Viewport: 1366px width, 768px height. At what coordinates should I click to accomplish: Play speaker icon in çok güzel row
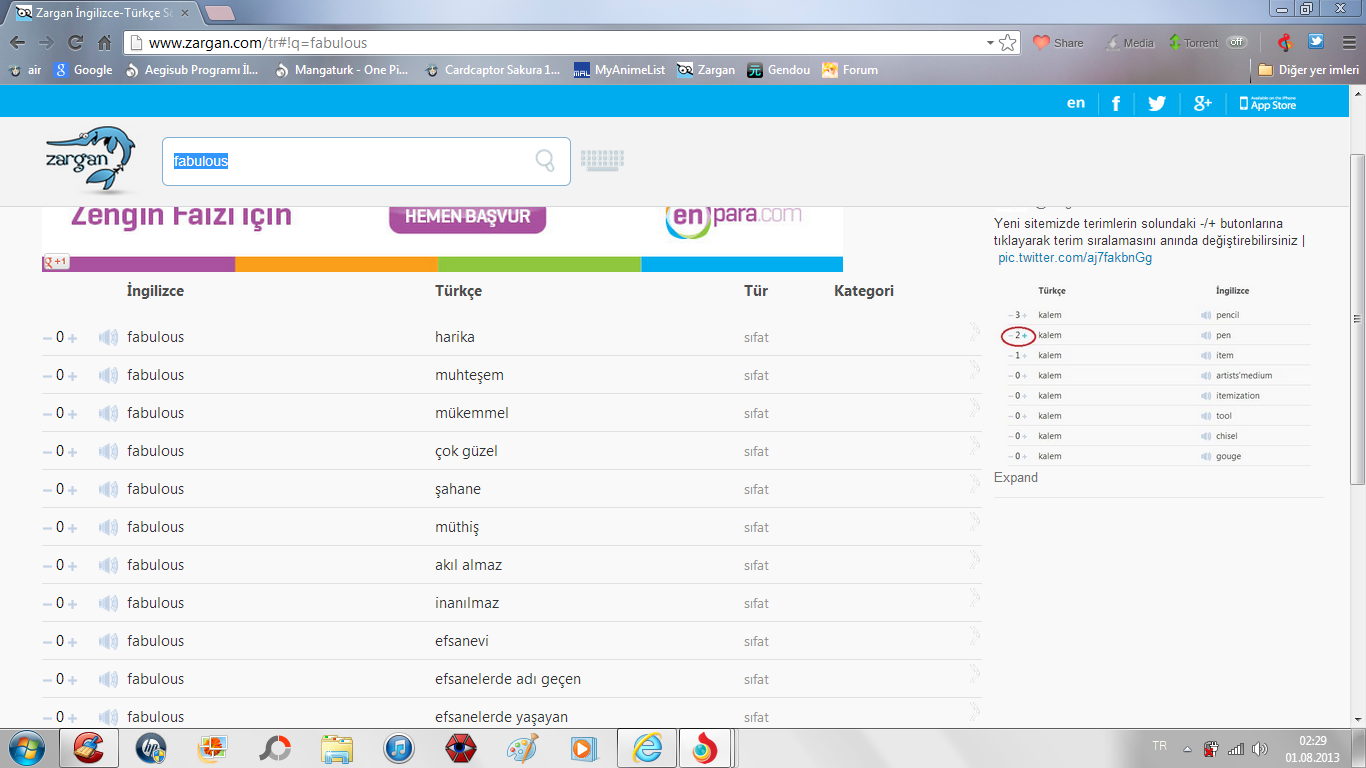pos(108,451)
